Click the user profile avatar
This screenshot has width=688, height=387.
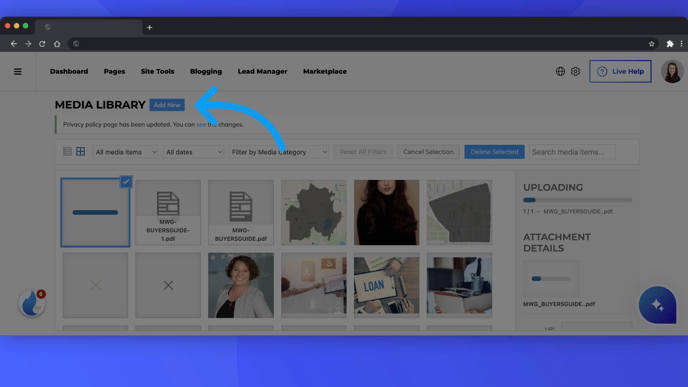tap(672, 72)
